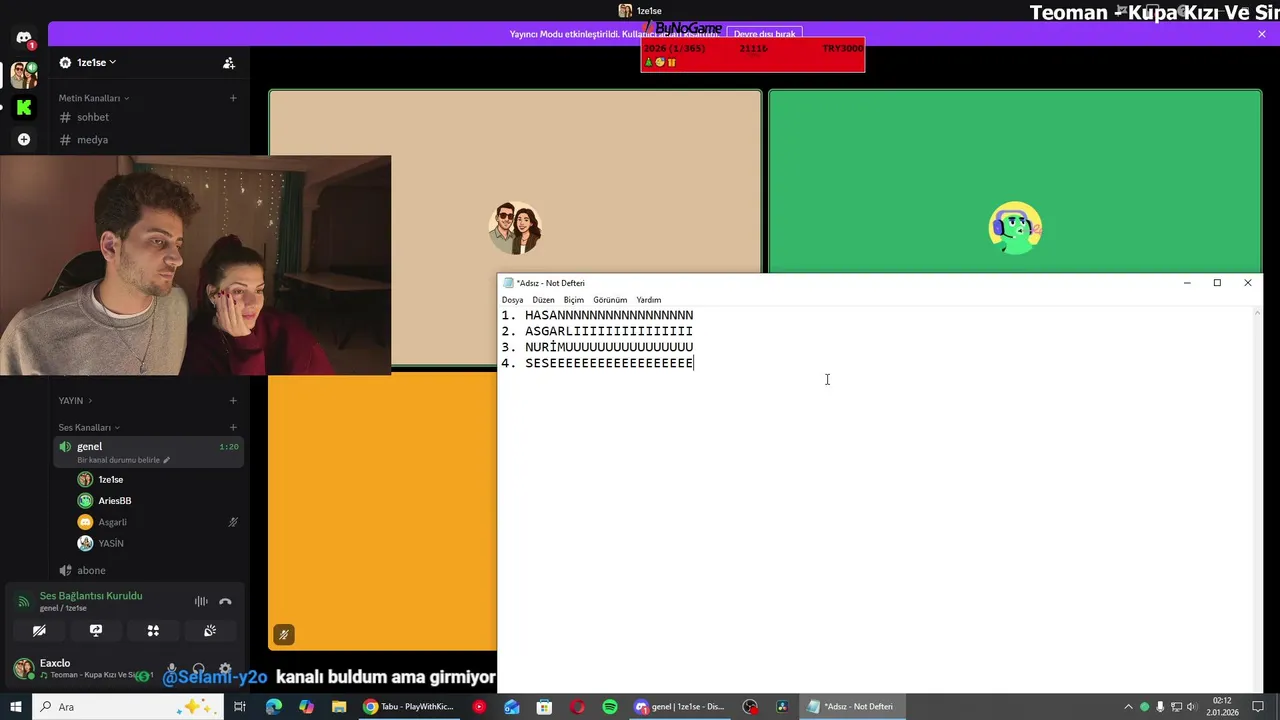
Task: Click Notepad vertical scrollbar up arrow
Action: [1257, 313]
